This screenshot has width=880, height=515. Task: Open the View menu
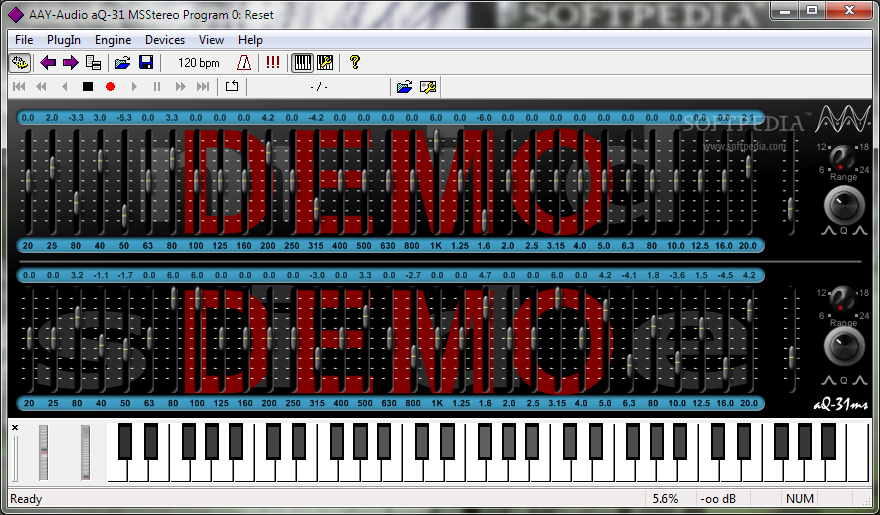(211, 40)
